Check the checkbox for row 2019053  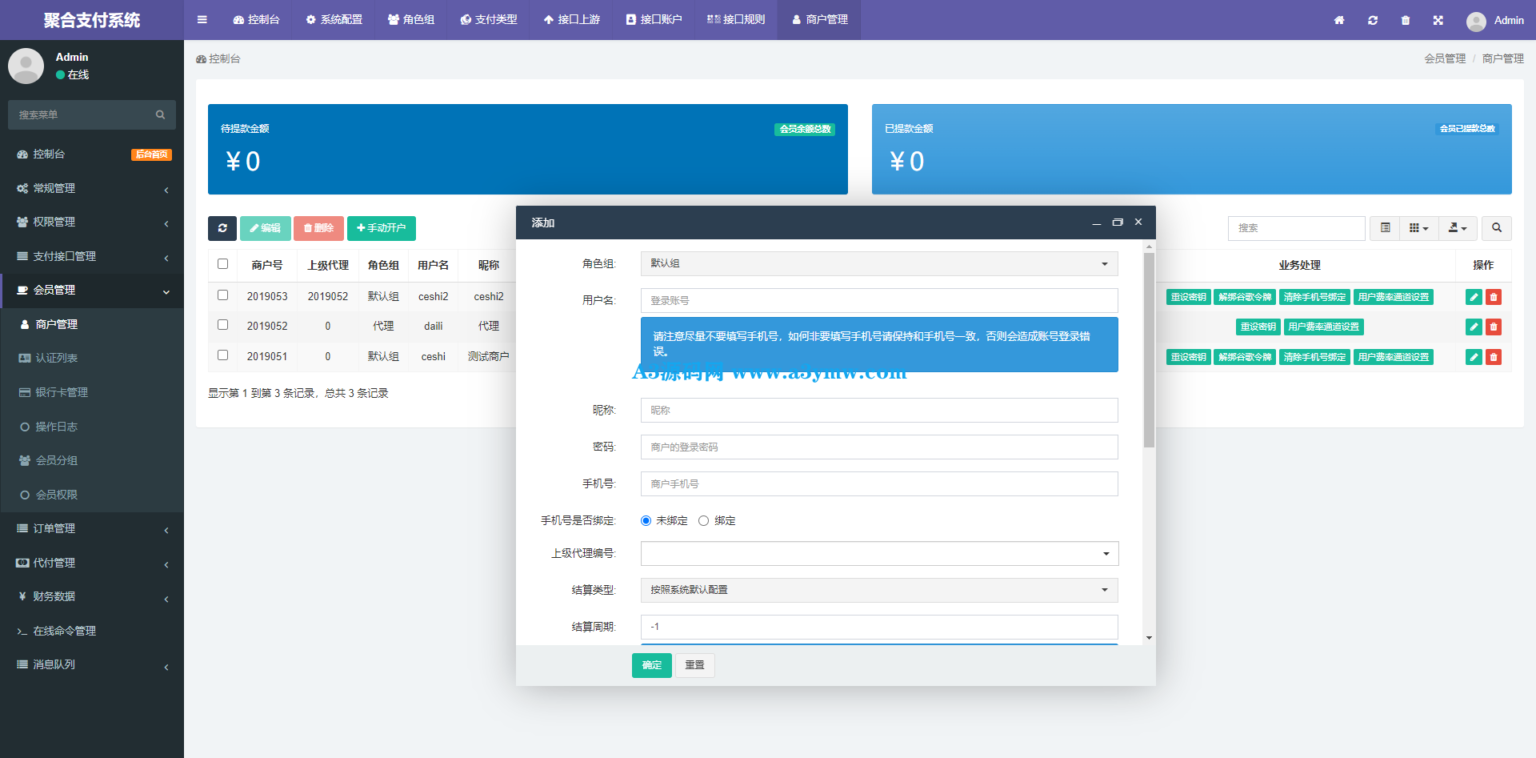[x=223, y=295]
